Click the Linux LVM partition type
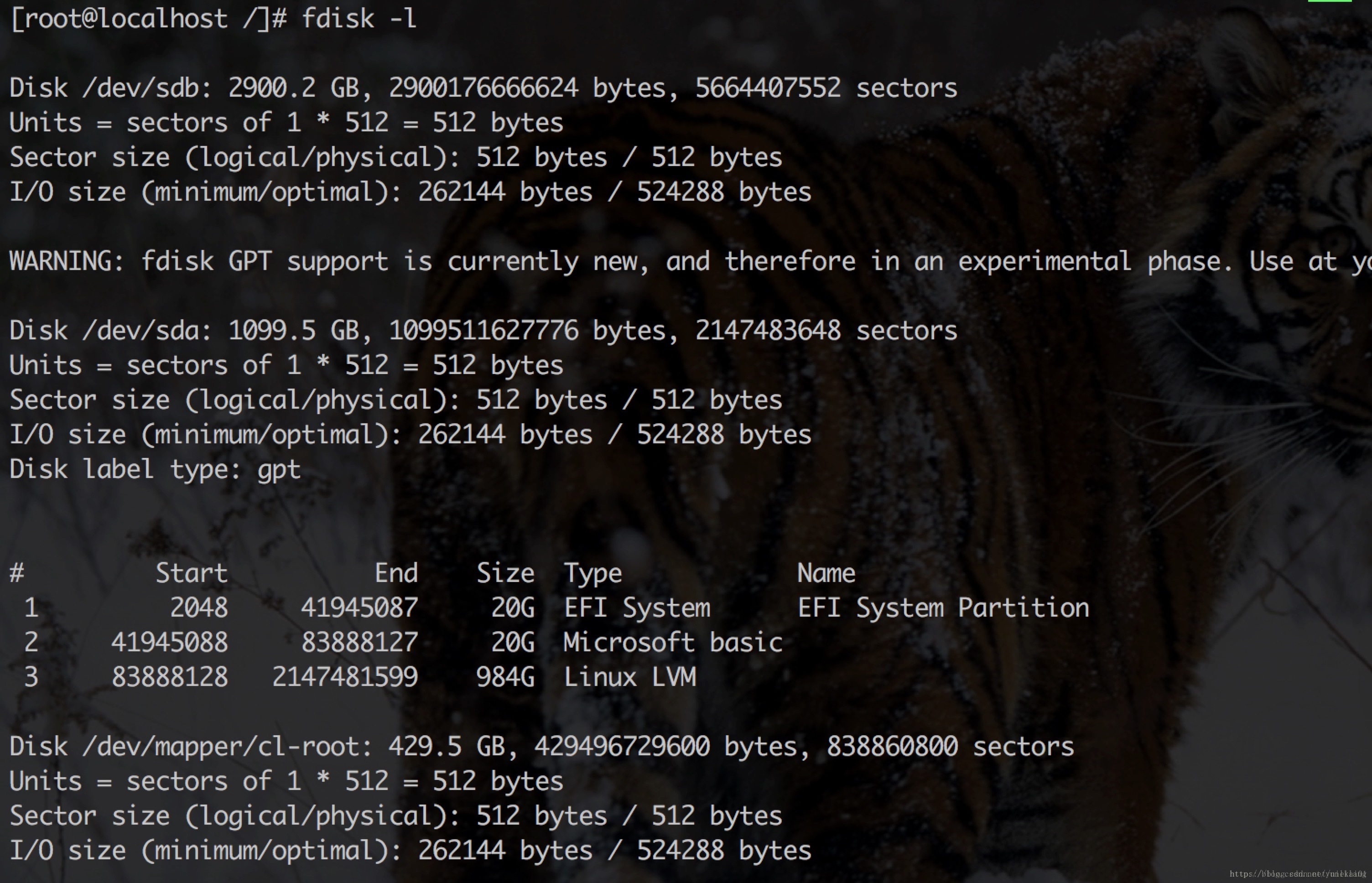This screenshot has height=883, width=1372. [629, 677]
